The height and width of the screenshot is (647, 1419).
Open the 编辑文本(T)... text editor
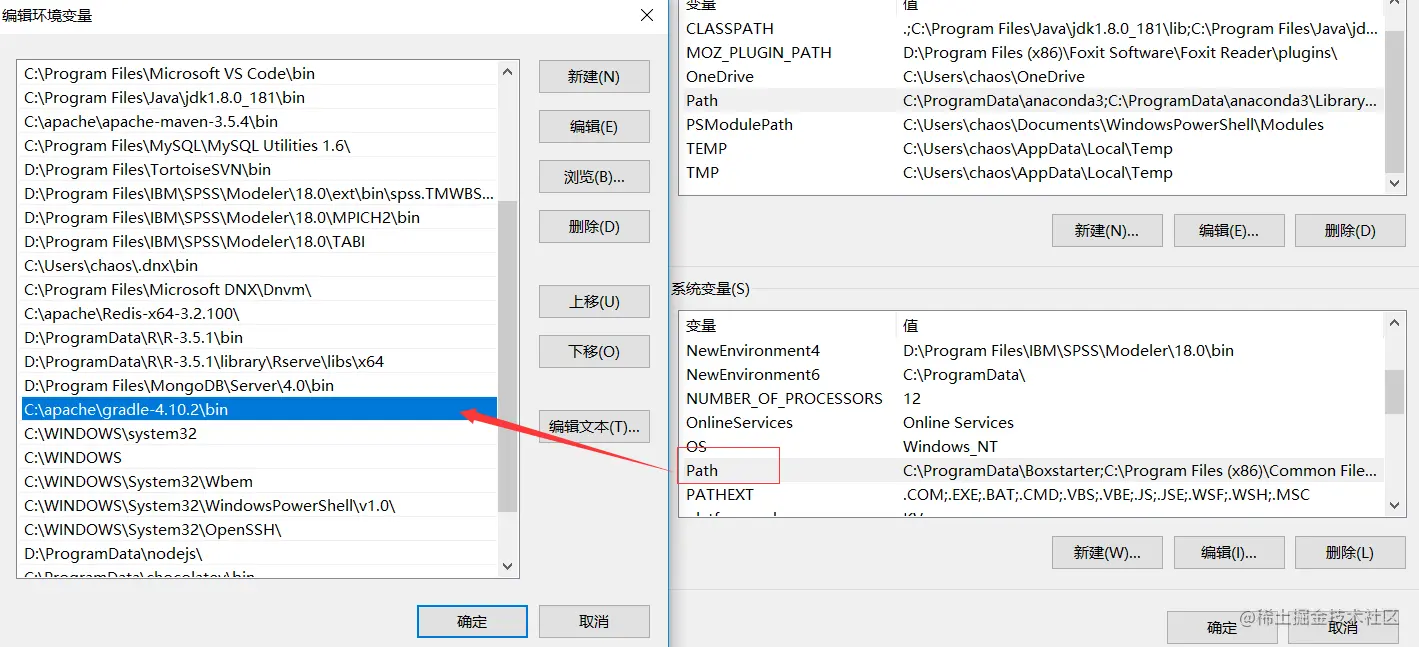[594, 427]
